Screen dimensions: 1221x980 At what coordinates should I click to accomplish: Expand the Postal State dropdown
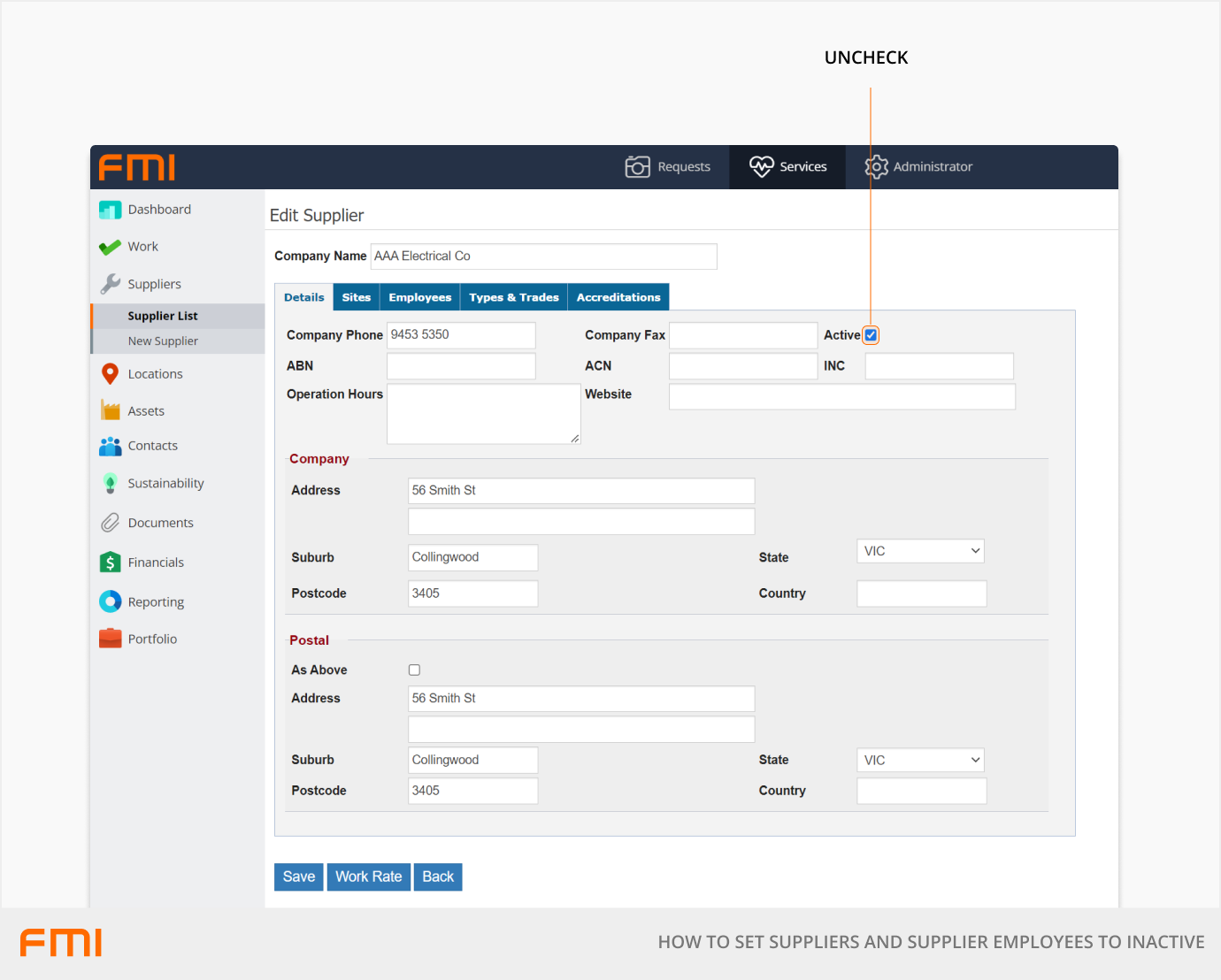920,760
